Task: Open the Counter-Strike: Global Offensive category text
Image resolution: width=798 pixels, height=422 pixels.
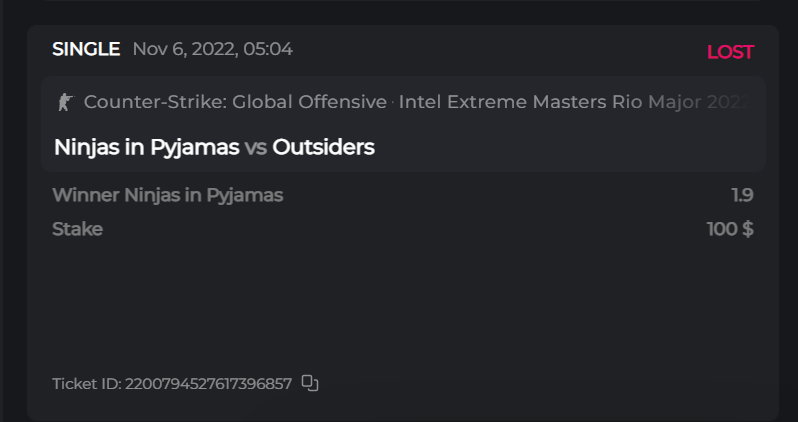Action: [x=235, y=102]
